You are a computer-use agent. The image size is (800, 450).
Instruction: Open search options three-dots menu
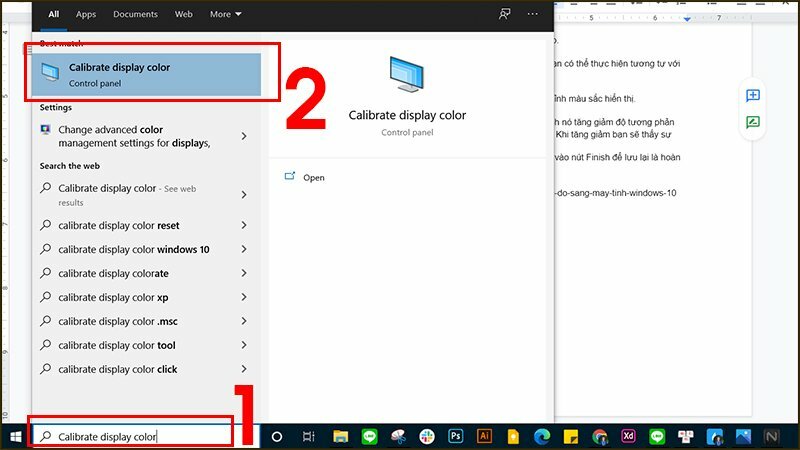(x=533, y=15)
